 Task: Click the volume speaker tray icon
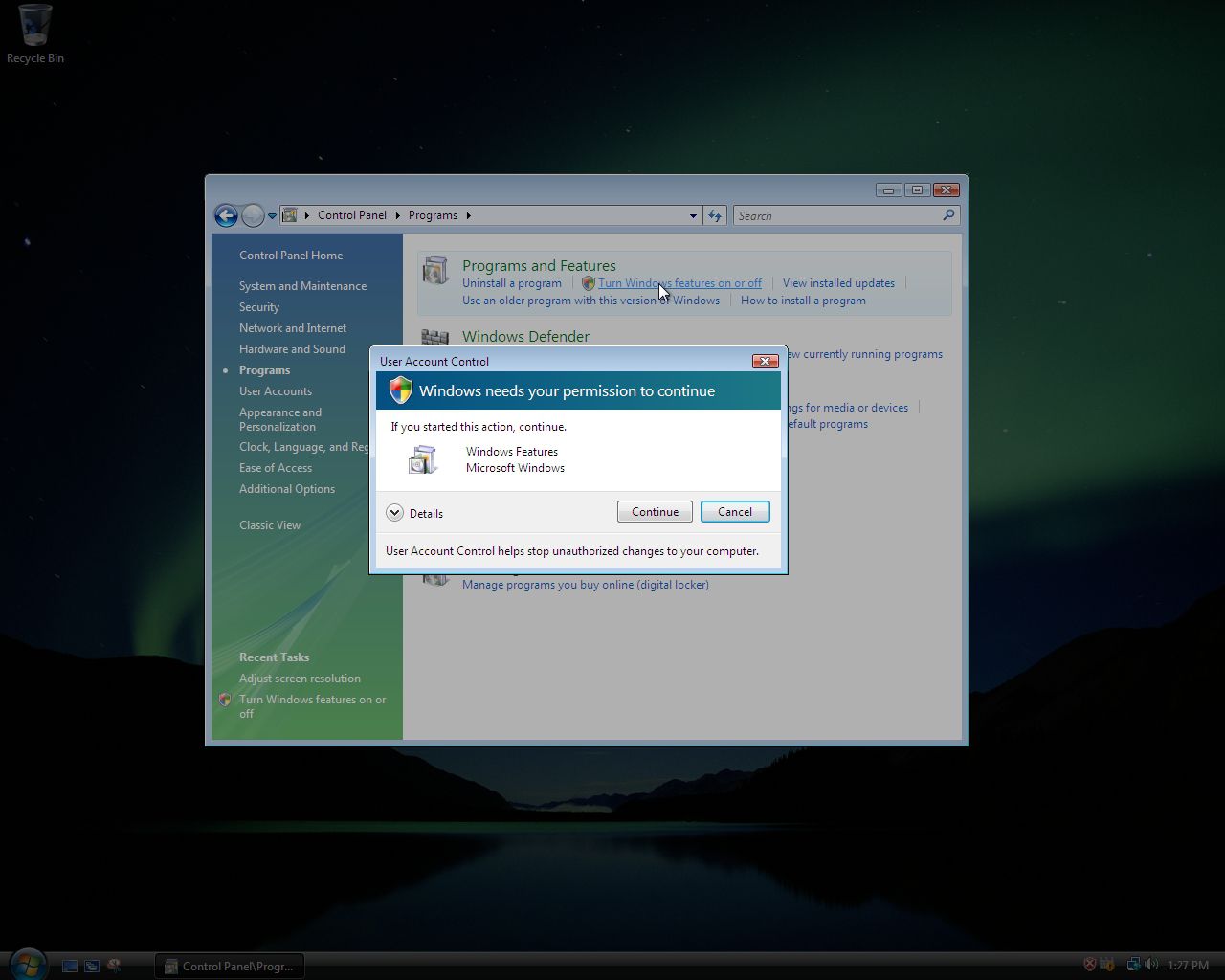pos(1151,965)
